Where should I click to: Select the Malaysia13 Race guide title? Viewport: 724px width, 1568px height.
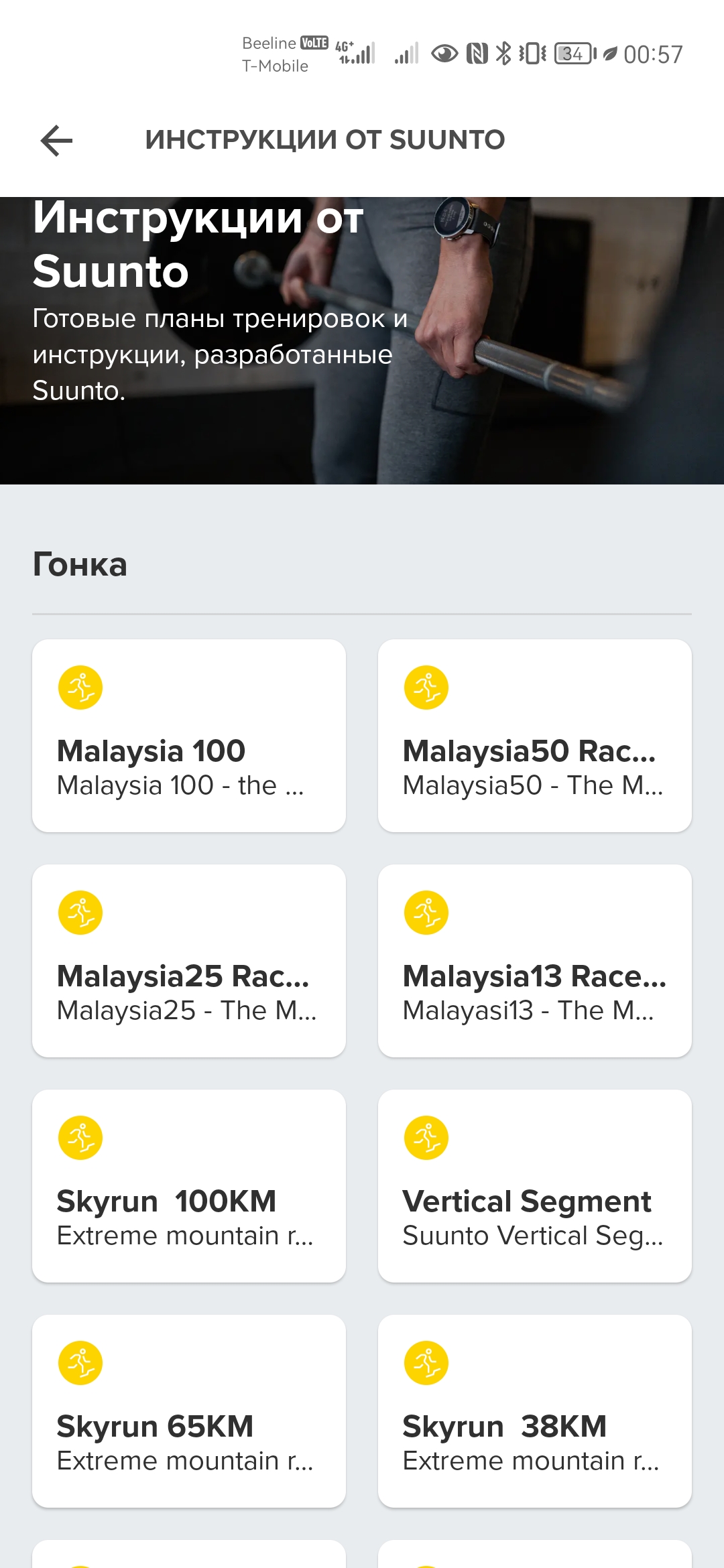point(534,976)
